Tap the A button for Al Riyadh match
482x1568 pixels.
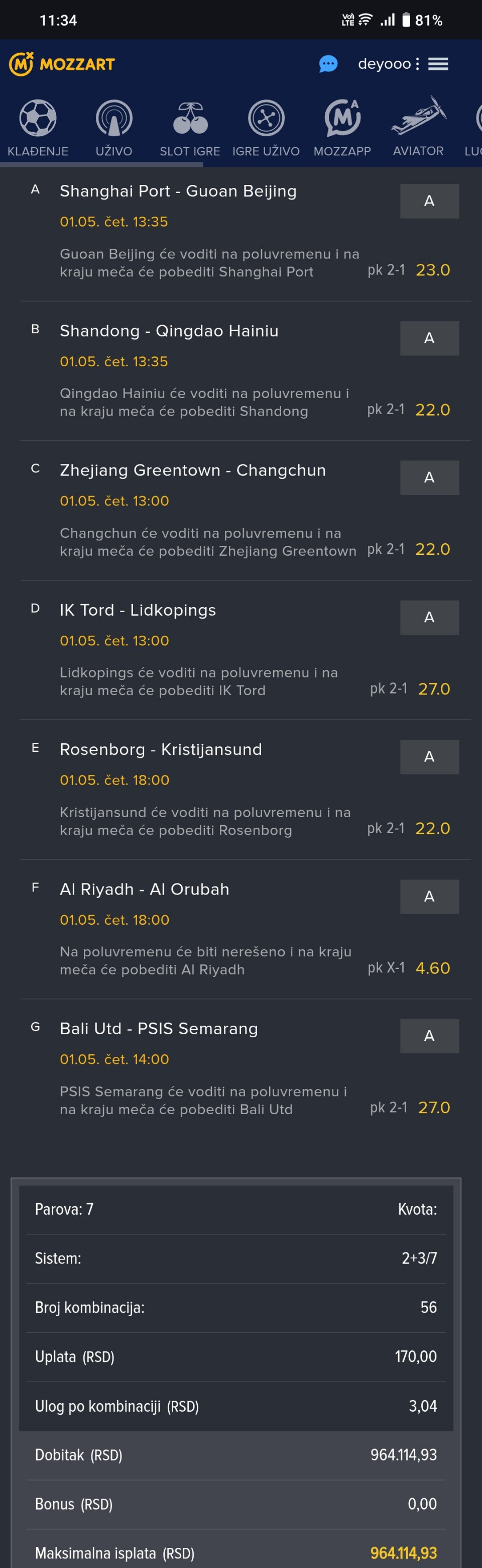point(429,896)
